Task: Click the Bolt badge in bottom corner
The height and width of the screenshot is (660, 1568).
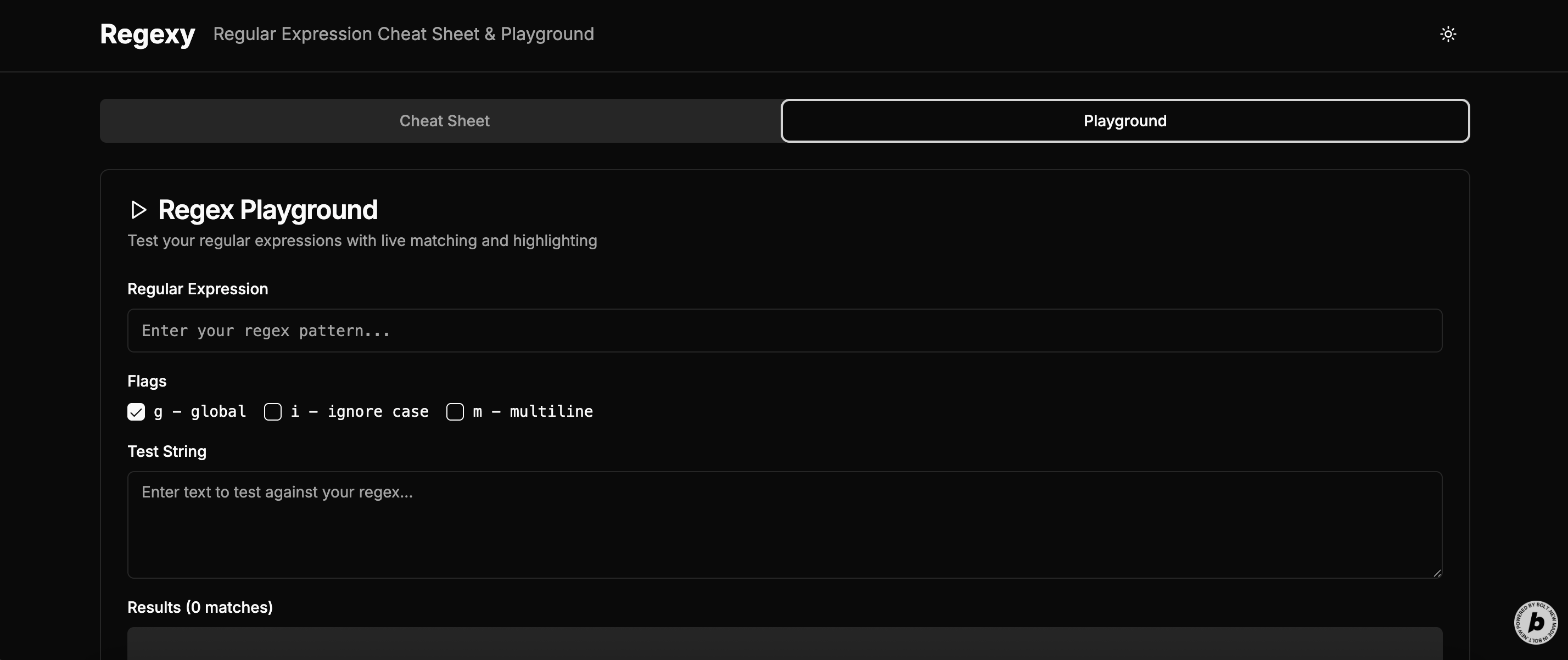Action: click(1535, 622)
